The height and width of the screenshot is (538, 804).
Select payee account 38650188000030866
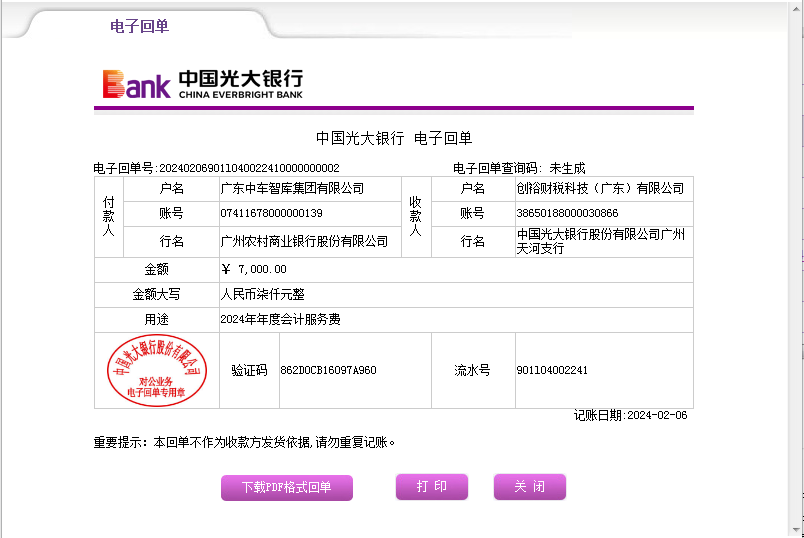567,213
